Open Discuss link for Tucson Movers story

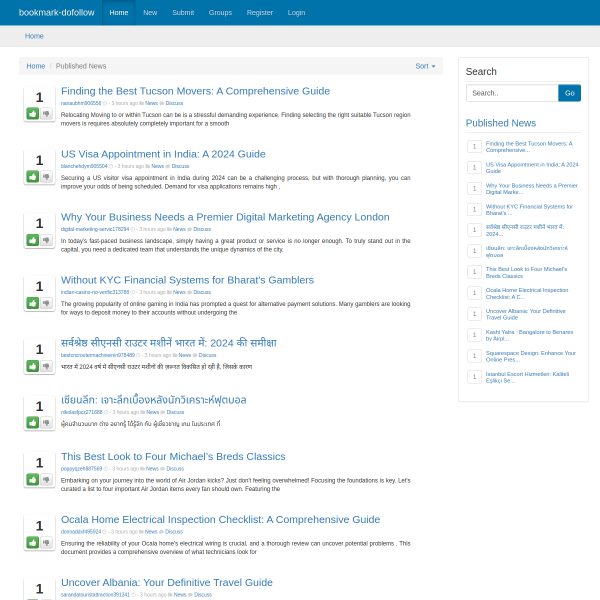click(174, 103)
